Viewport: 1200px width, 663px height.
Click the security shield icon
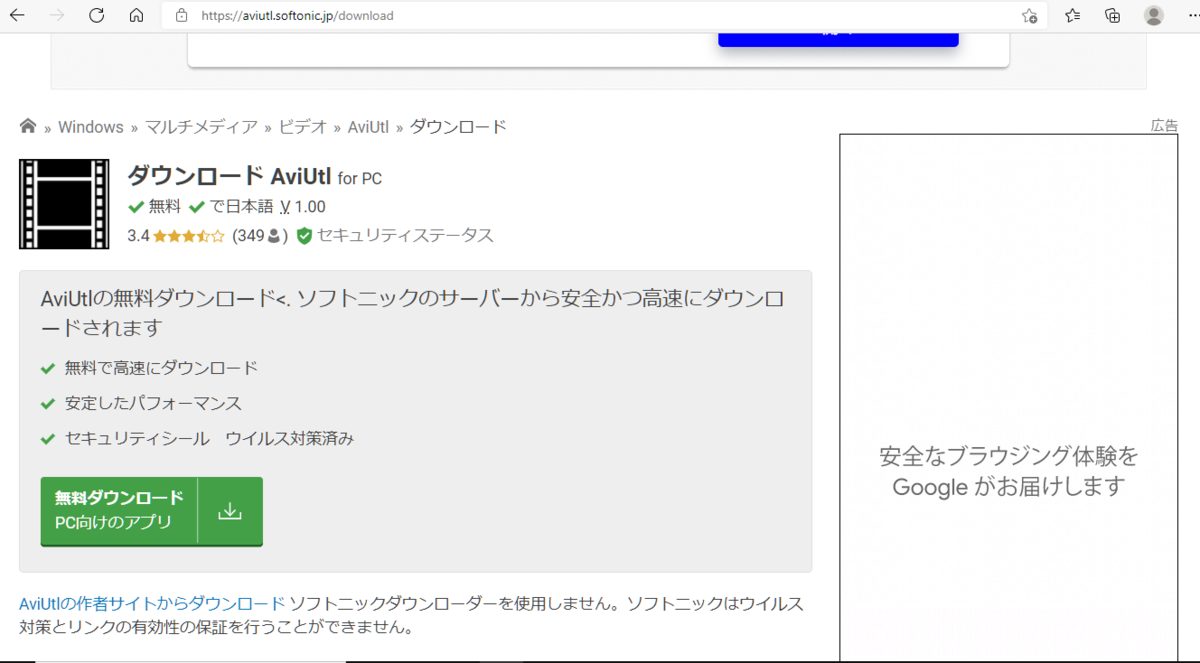pos(304,237)
